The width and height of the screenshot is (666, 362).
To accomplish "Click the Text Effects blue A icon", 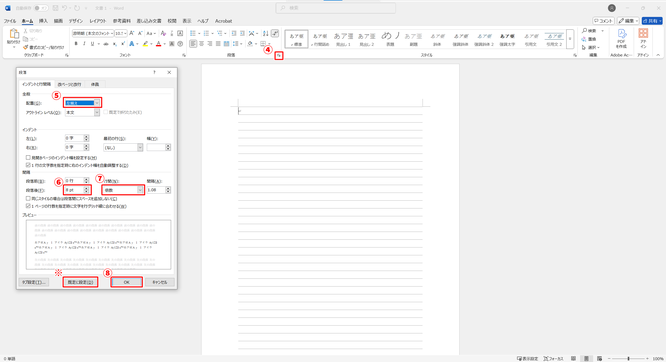I will (x=132, y=44).
